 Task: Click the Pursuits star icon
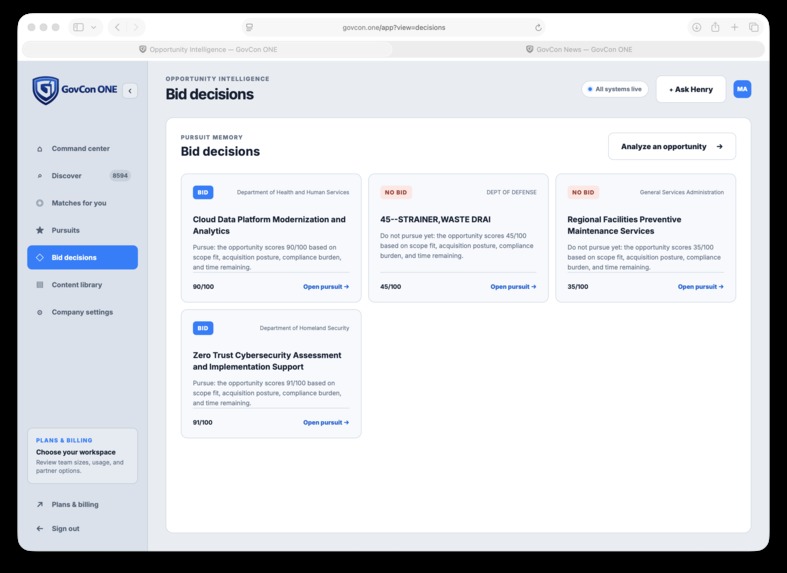tap(40, 230)
